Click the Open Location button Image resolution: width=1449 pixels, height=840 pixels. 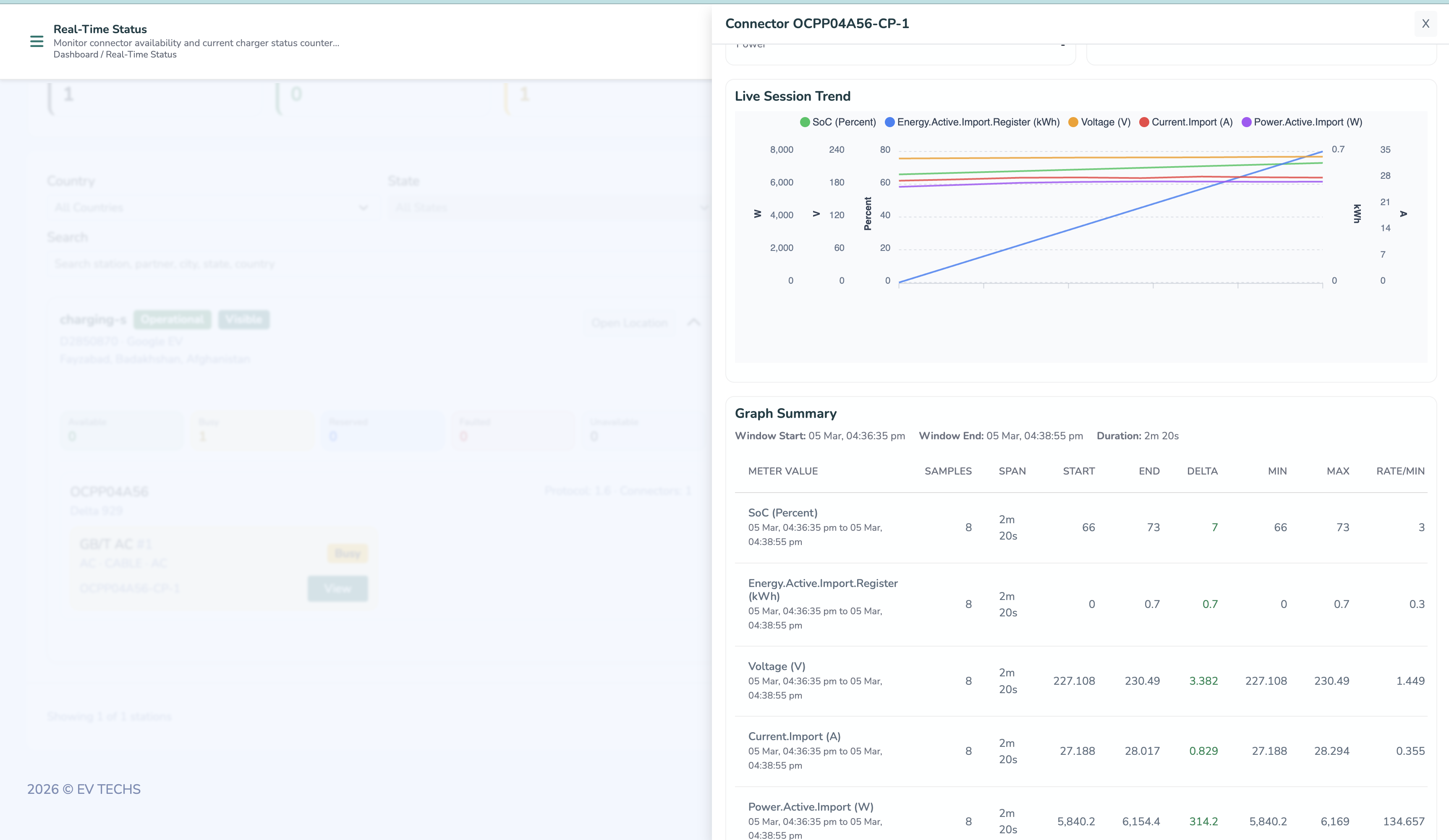(x=629, y=323)
